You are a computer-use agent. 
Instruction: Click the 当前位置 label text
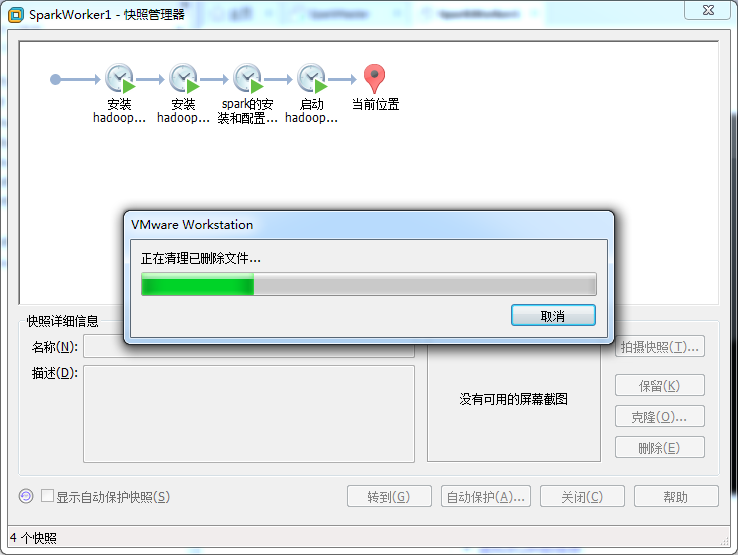pyautogui.click(x=376, y=105)
